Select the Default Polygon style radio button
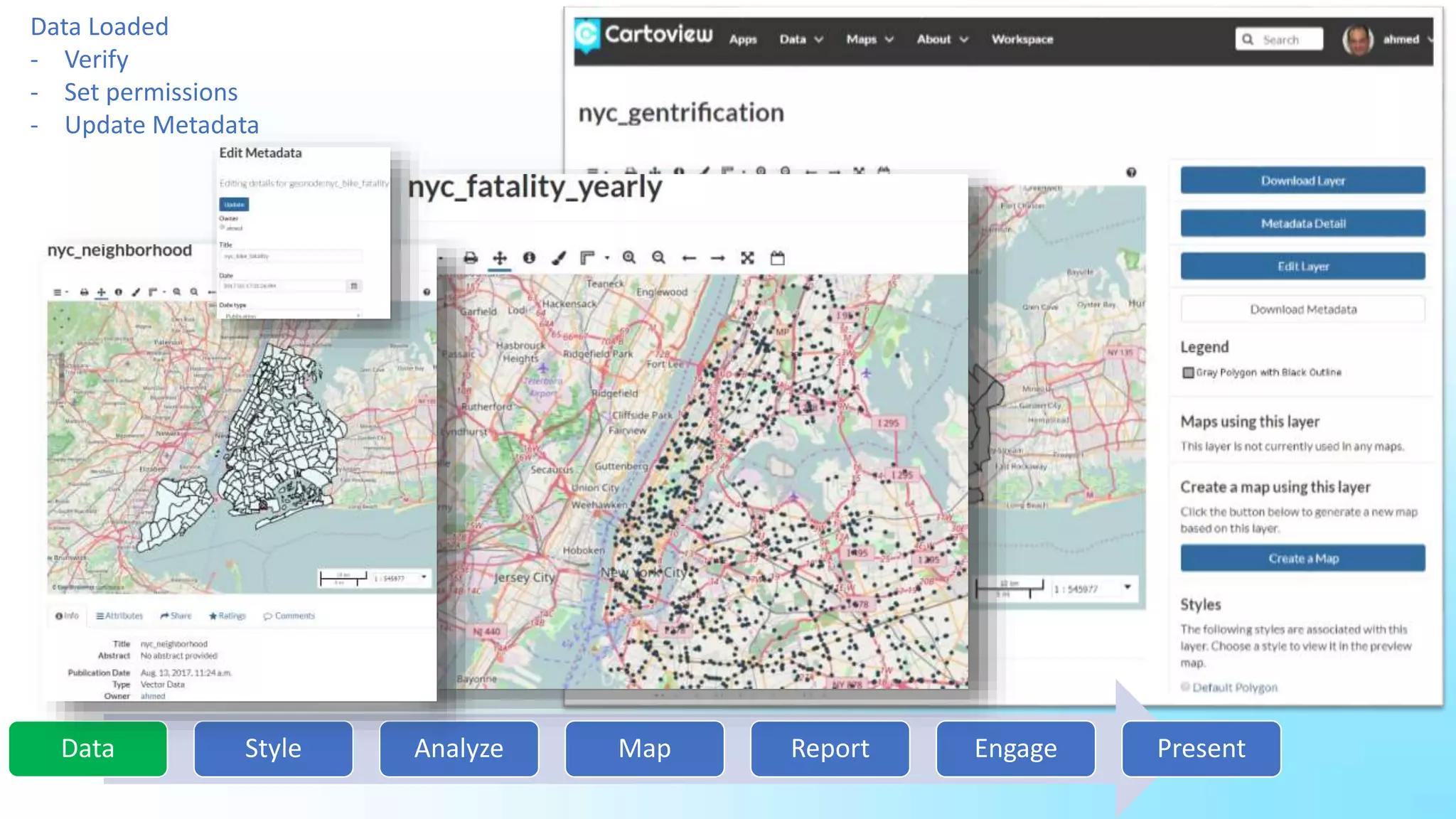Viewport: 1456px width, 819px height. pos(1185,687)
